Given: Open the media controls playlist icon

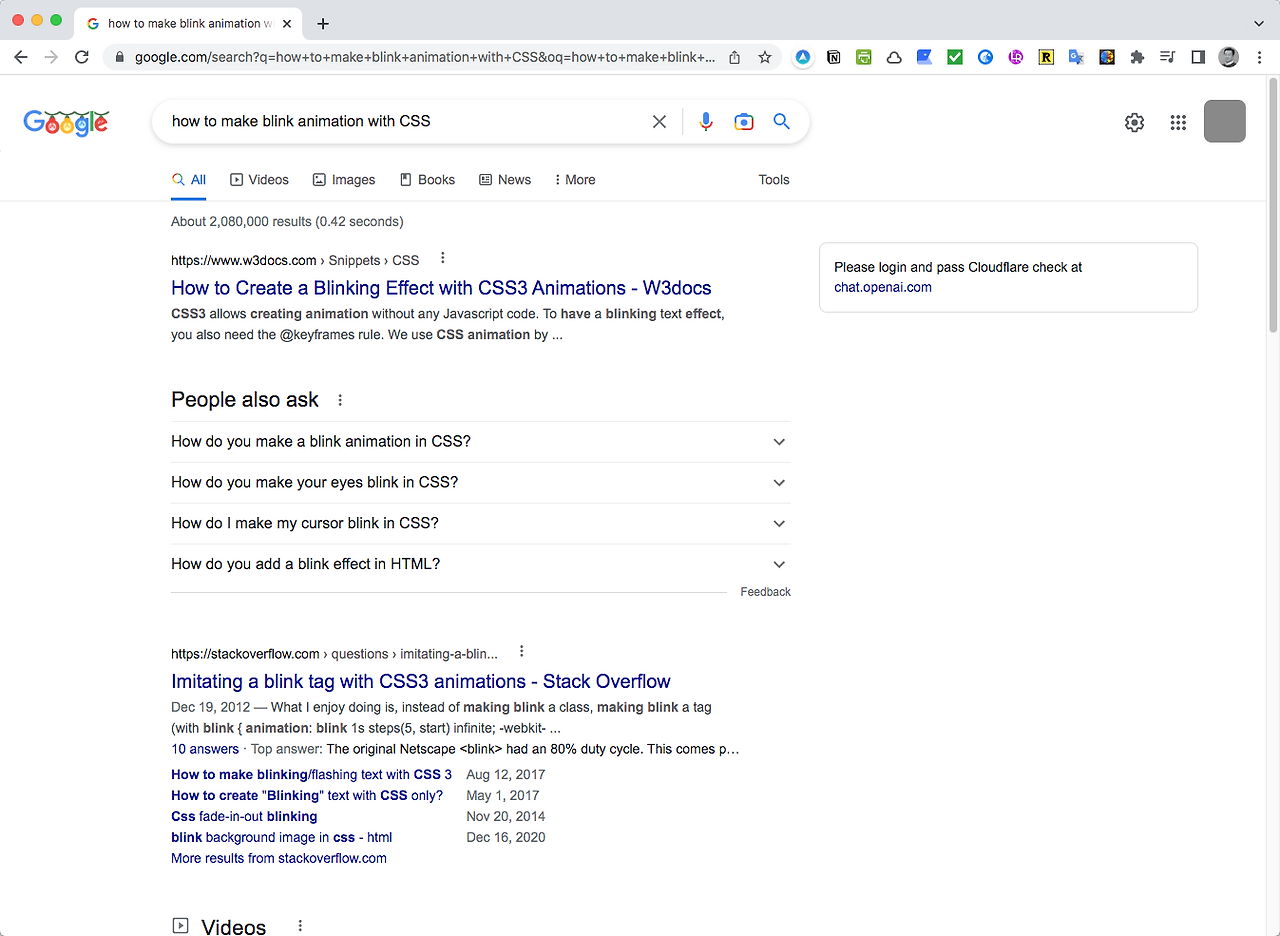Looking at the screenshot, I should pos(1167,57).
